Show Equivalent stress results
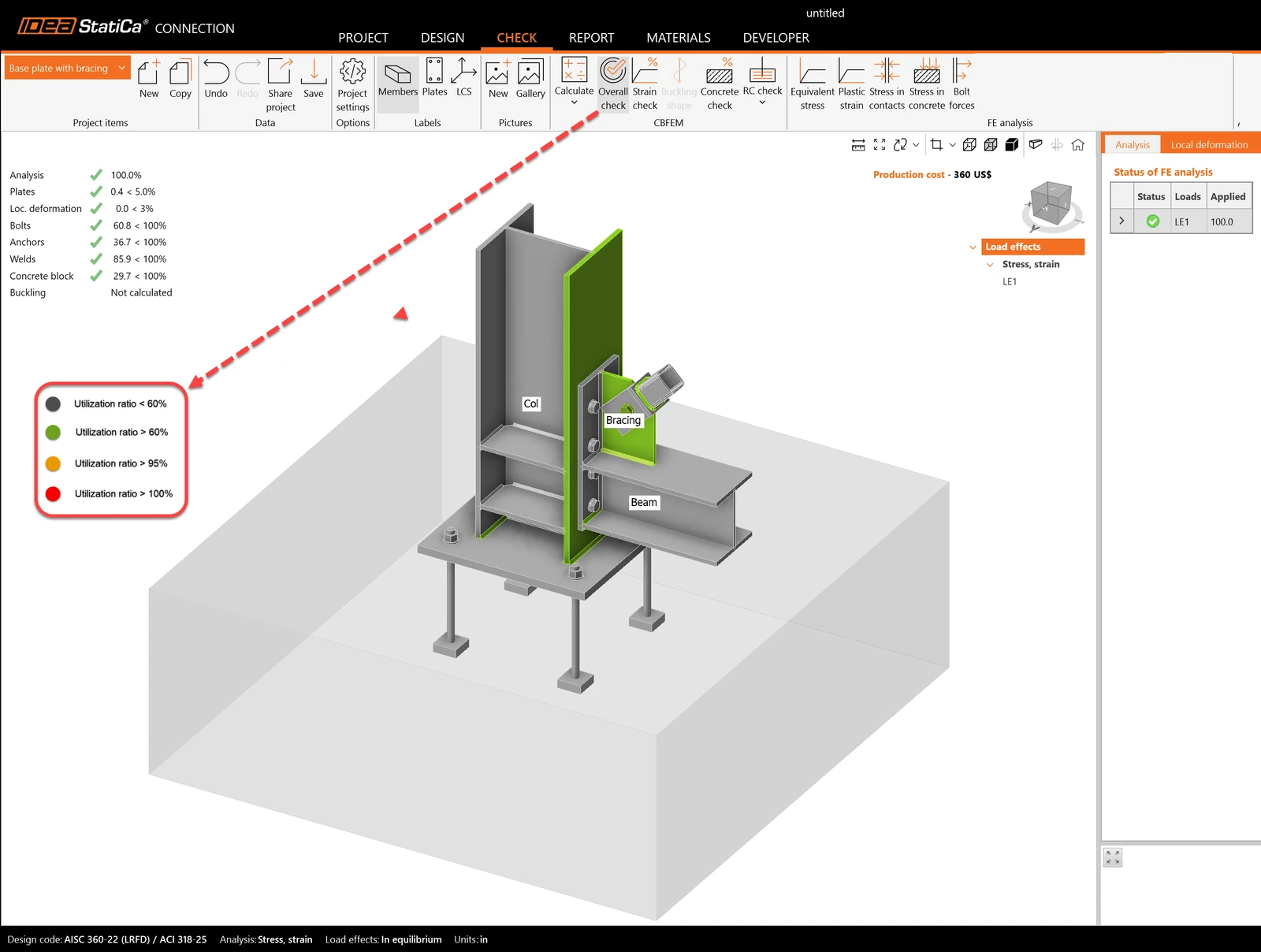 pyautogui.click(x=813, y=84)
